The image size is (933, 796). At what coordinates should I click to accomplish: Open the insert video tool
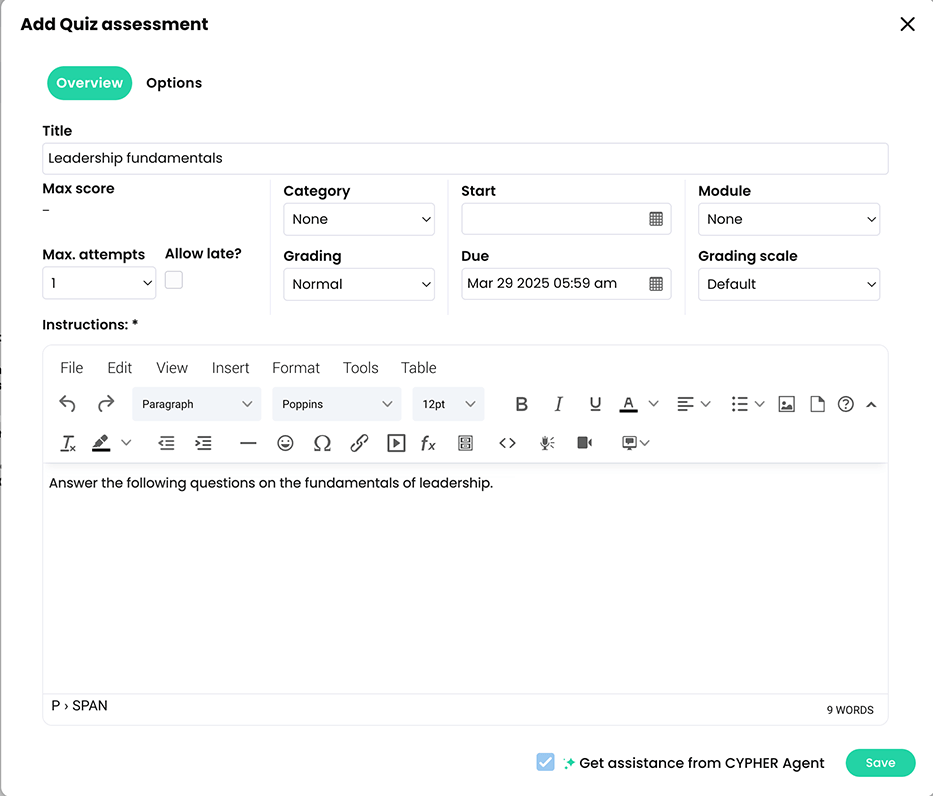[395, 442]
